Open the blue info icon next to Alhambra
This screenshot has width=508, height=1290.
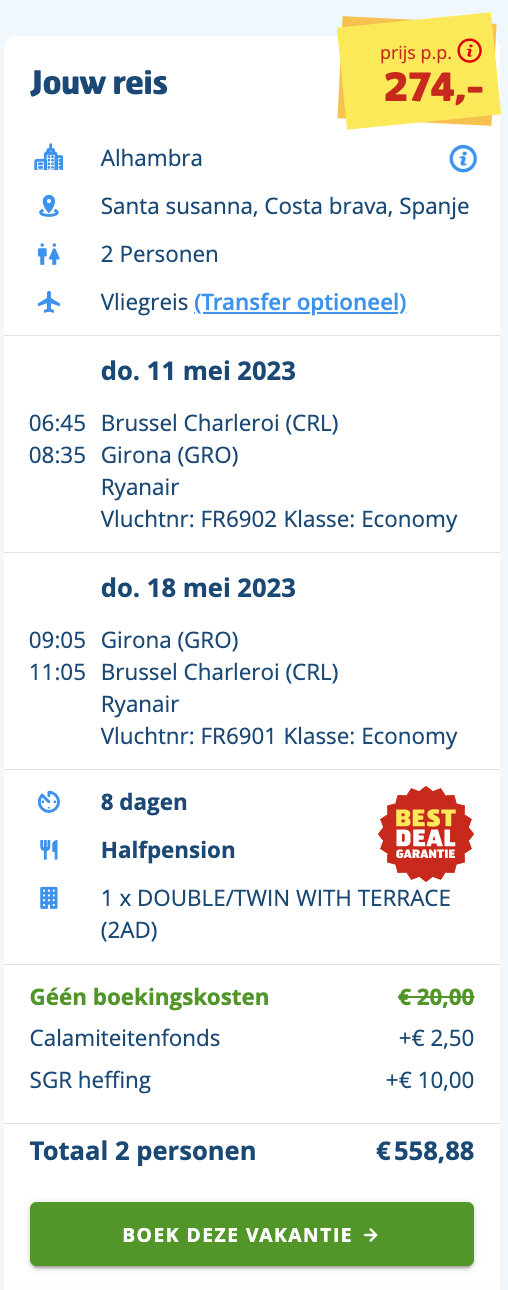click(x=462, y=158)
